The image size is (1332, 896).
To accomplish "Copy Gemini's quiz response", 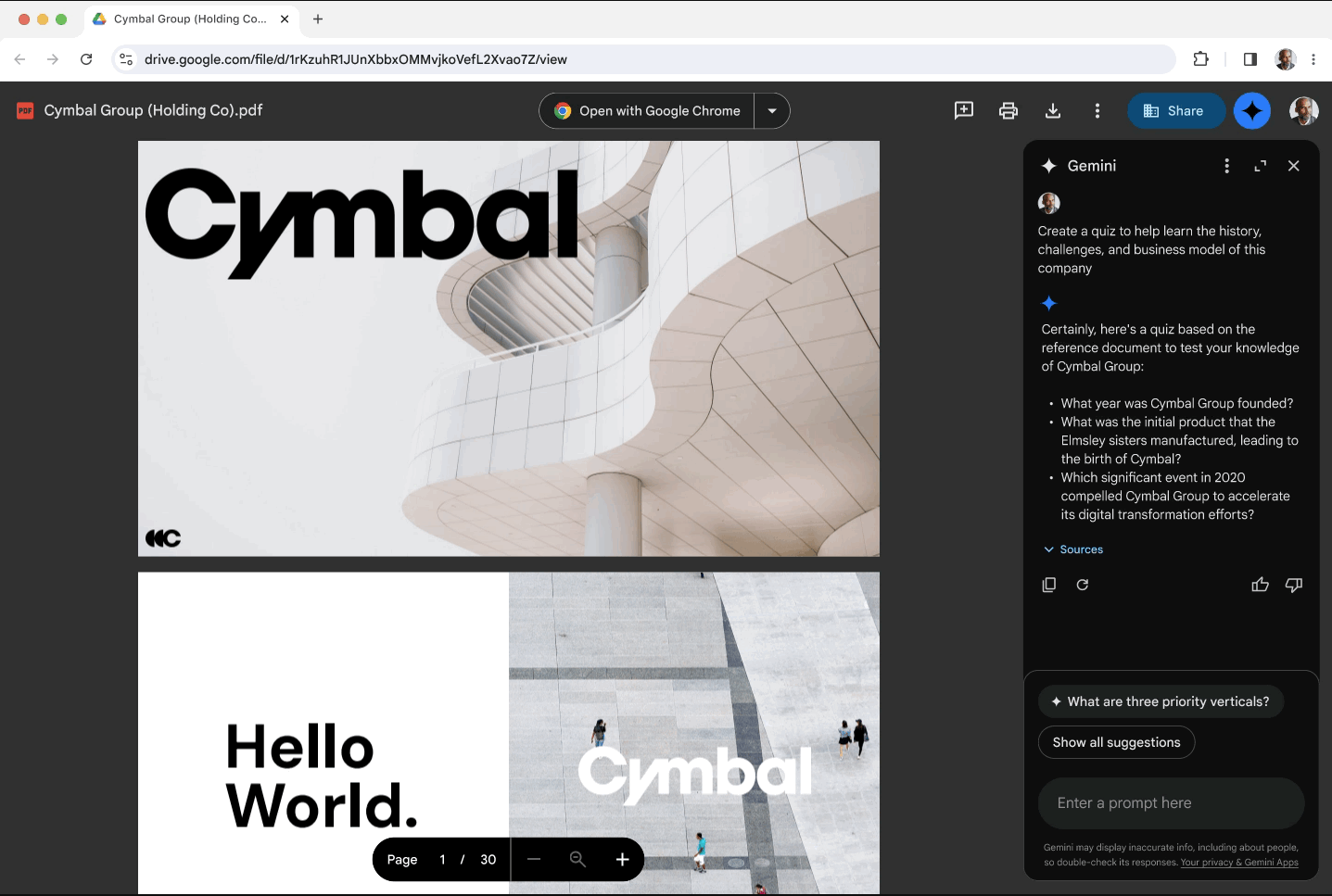I will 1048,585.
